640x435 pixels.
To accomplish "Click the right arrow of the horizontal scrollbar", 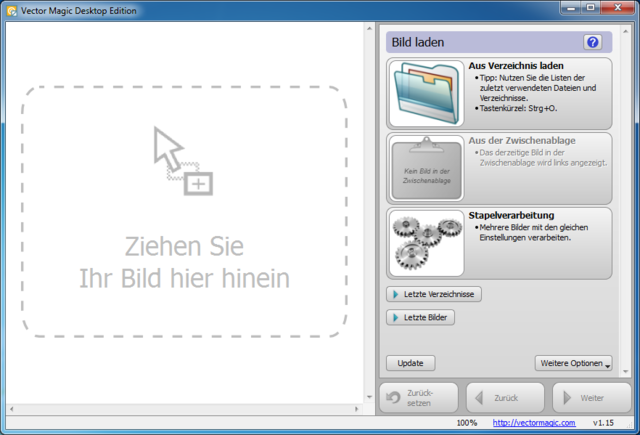I will 356,408.
